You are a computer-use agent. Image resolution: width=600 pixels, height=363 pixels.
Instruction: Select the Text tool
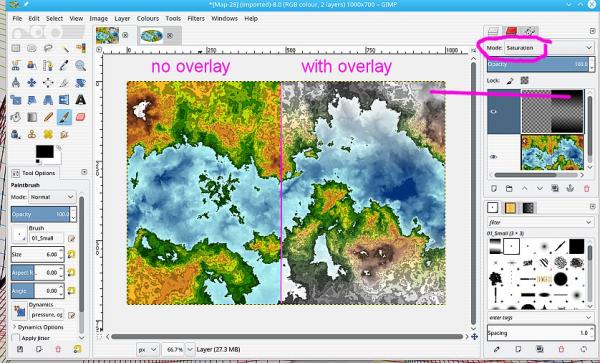(x=80, y=100)
